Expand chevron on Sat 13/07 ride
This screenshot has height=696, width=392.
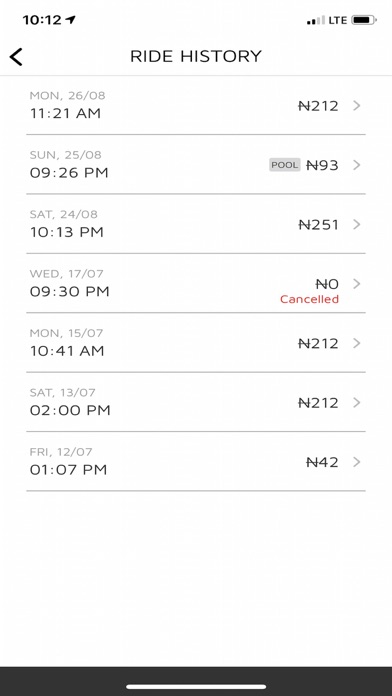(356, 403)
